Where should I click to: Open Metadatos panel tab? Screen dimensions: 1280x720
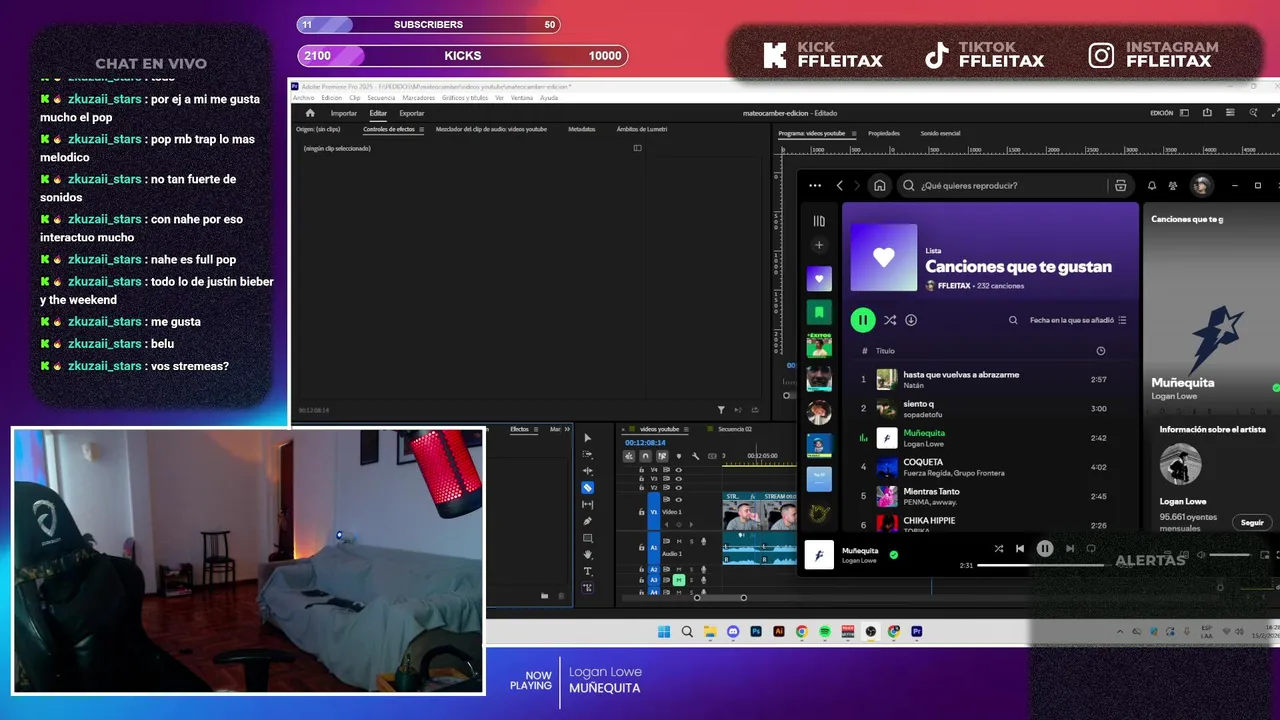coord(582,129)
